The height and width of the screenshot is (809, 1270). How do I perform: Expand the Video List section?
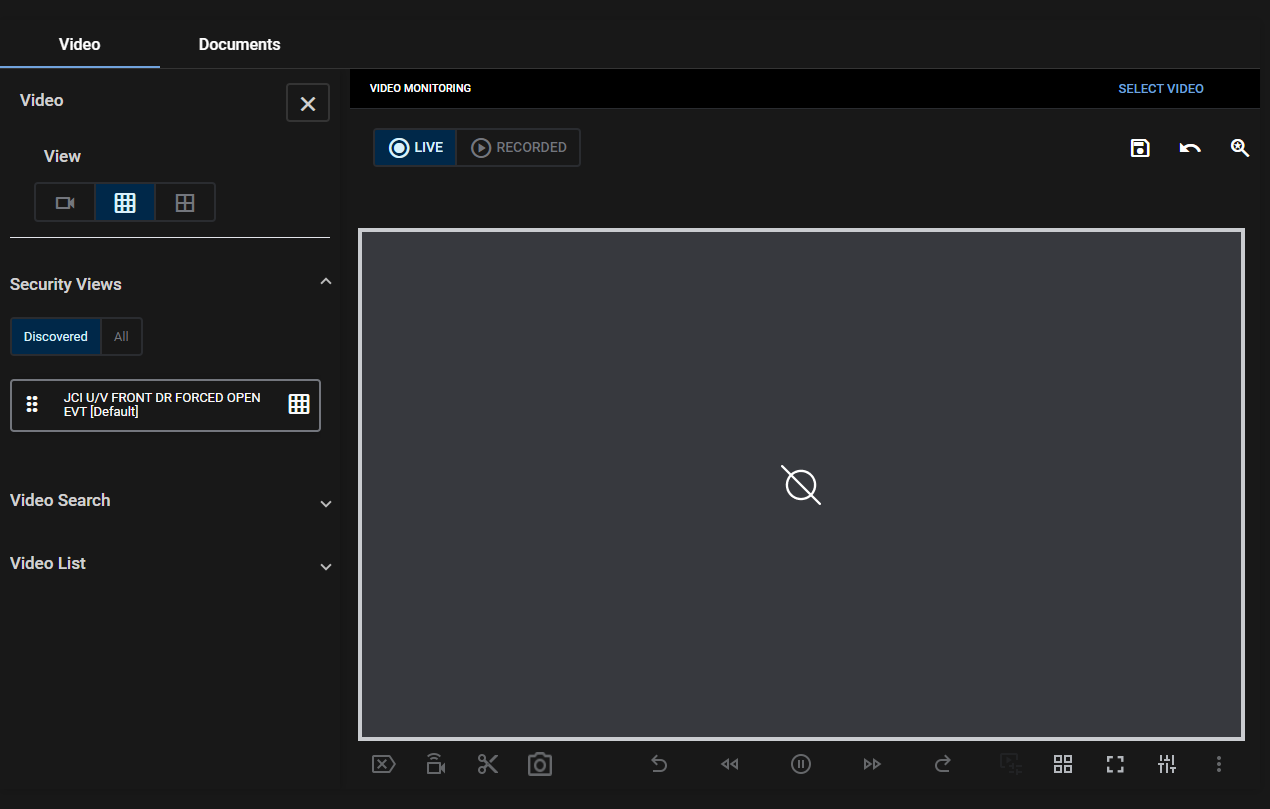pos(325,566)
